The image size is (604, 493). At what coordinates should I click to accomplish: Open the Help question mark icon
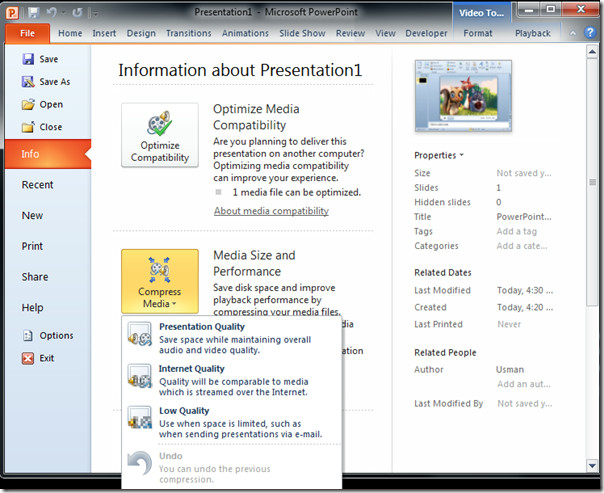[590, 33]
